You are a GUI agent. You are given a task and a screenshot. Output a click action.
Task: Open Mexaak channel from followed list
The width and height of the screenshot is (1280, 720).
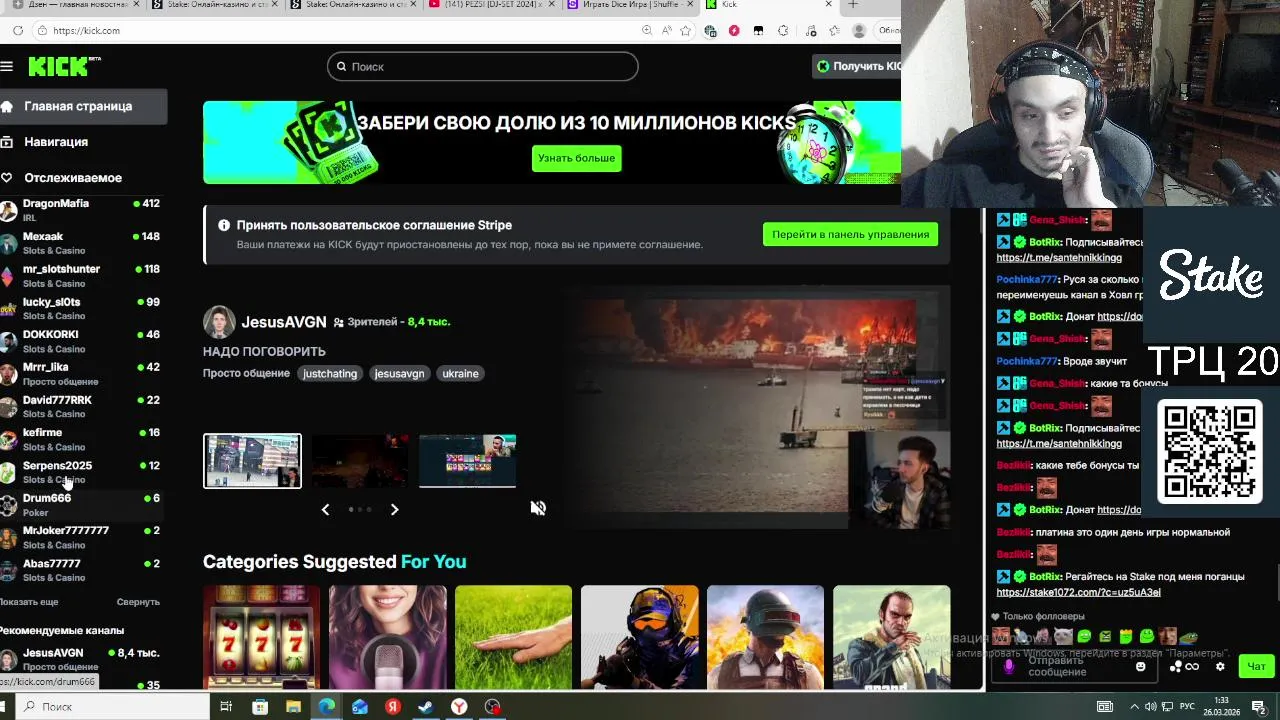click(x=80, y=243)
